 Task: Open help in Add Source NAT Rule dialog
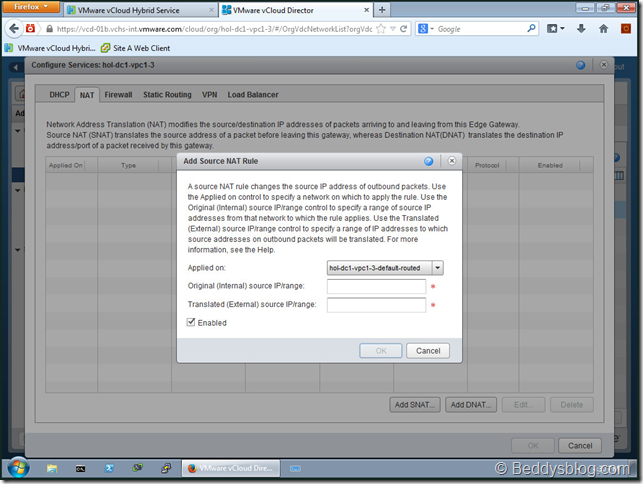point(429,161)
